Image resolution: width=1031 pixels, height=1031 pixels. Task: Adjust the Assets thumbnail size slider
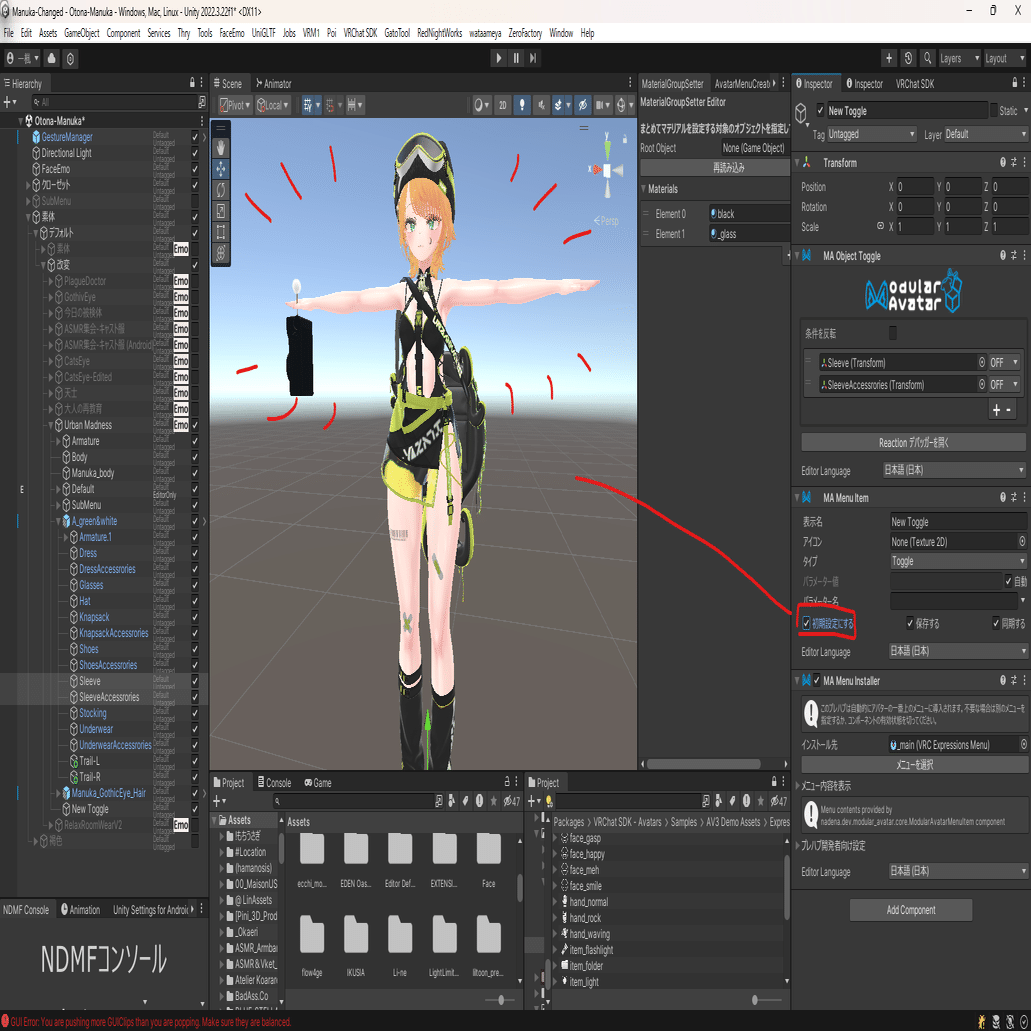point(500,1000)
